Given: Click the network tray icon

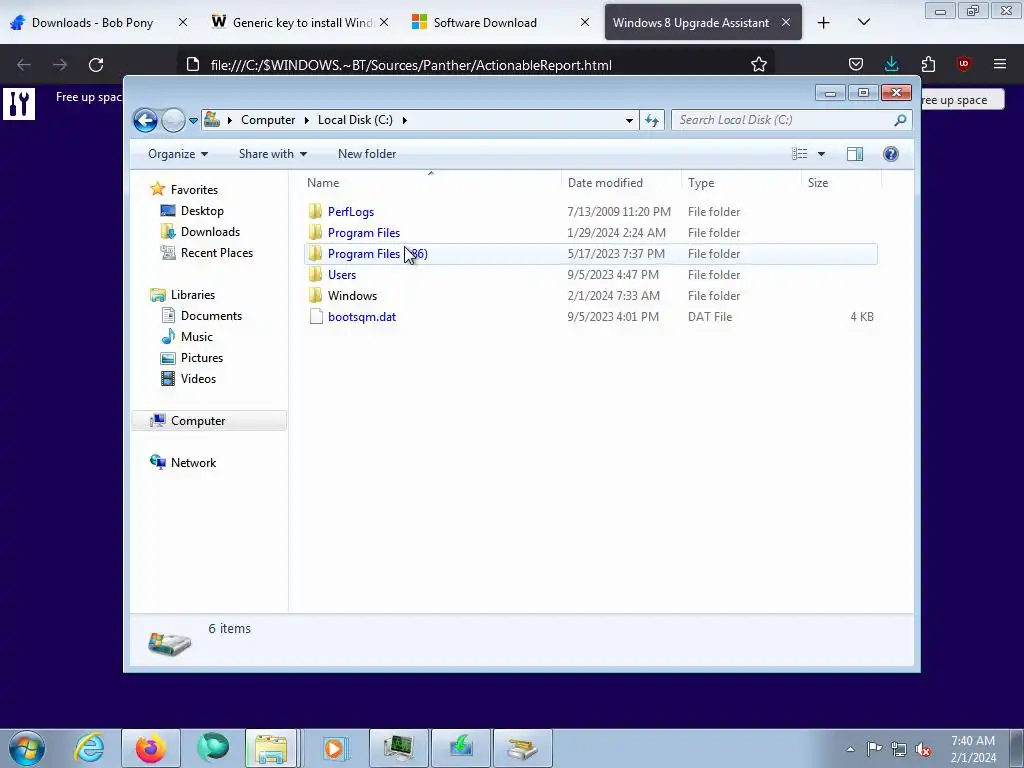Looking at the screenshot, I should (x=899, y=749).
